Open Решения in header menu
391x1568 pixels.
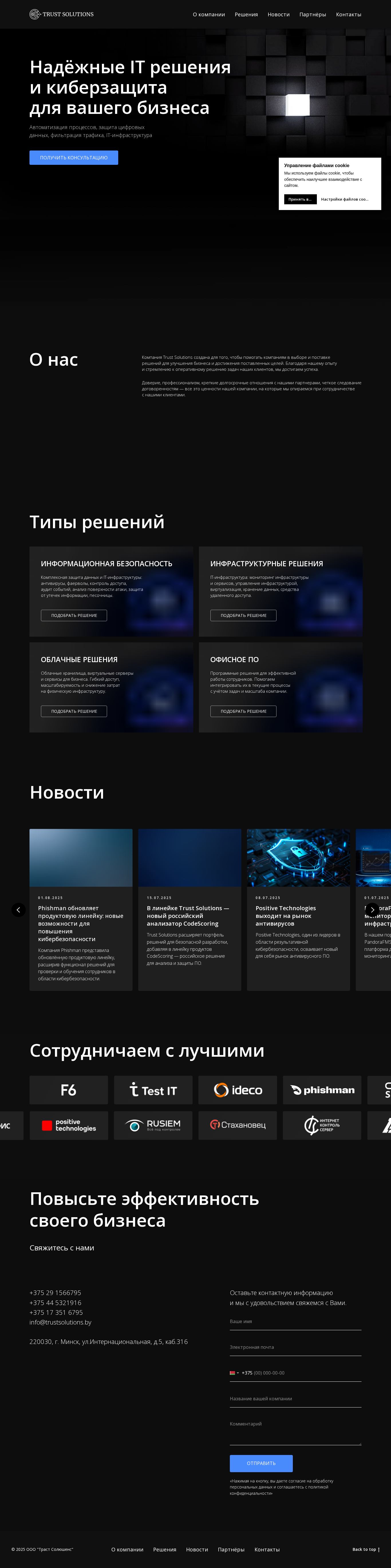[246, 15]
